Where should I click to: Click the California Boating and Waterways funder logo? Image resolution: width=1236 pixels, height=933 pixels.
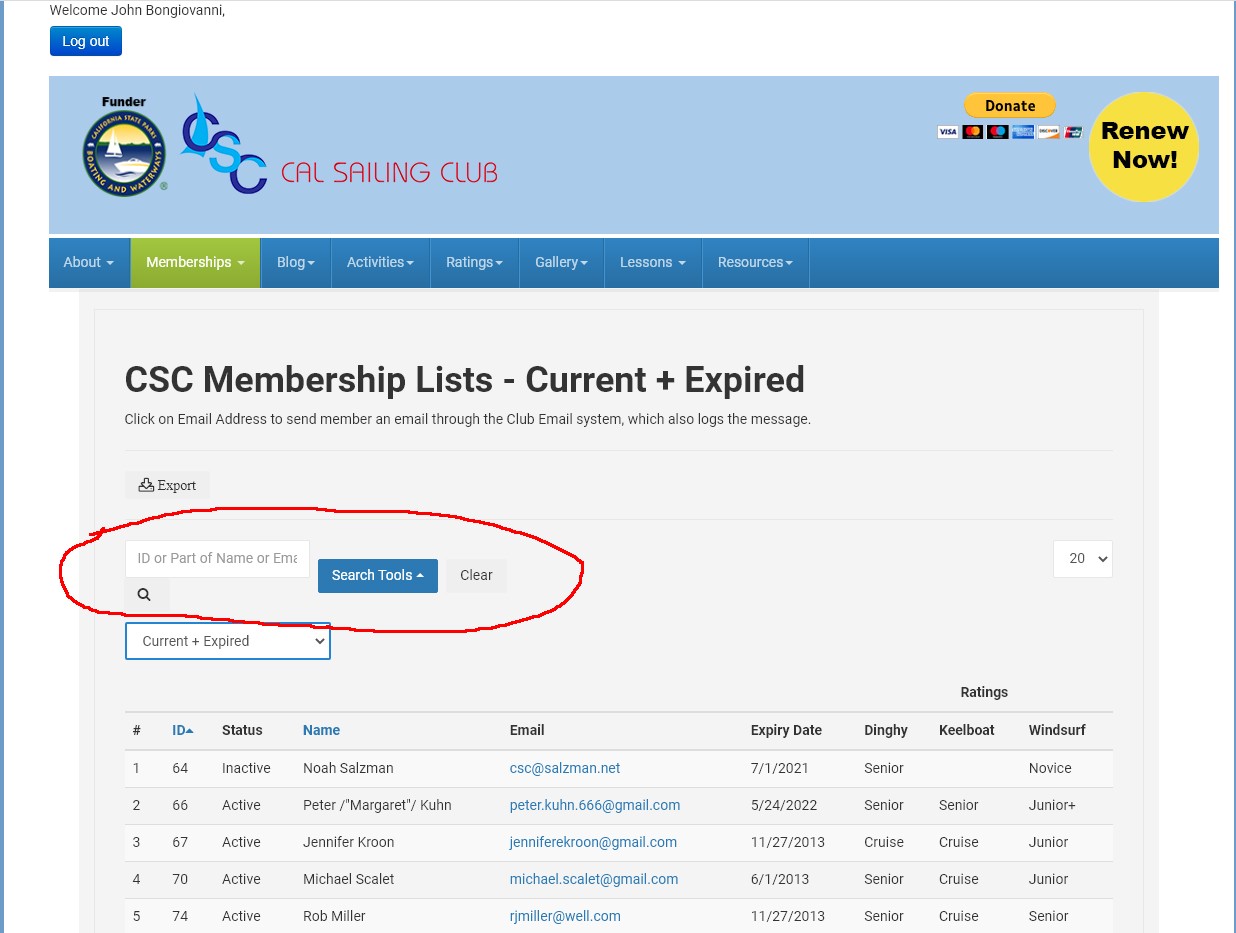click(125, 147)
